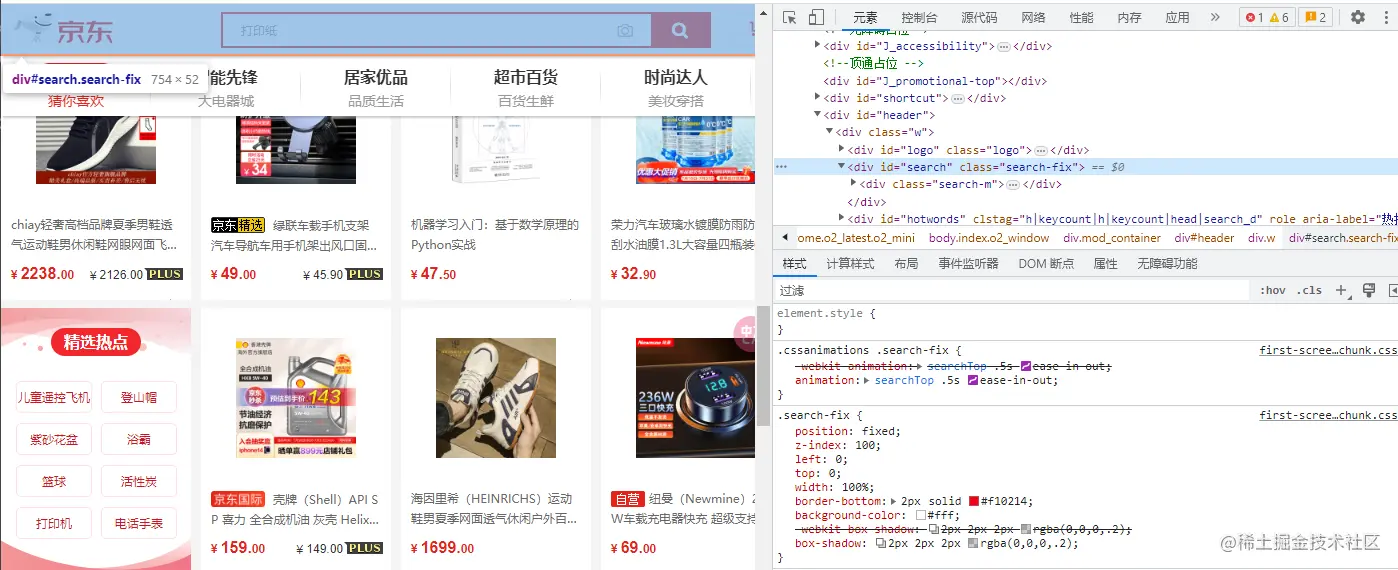Click the ellipsis in the shortcut div
This screenshot has height=570, width=1398.
pyautogui.click(x=956, y=99)
